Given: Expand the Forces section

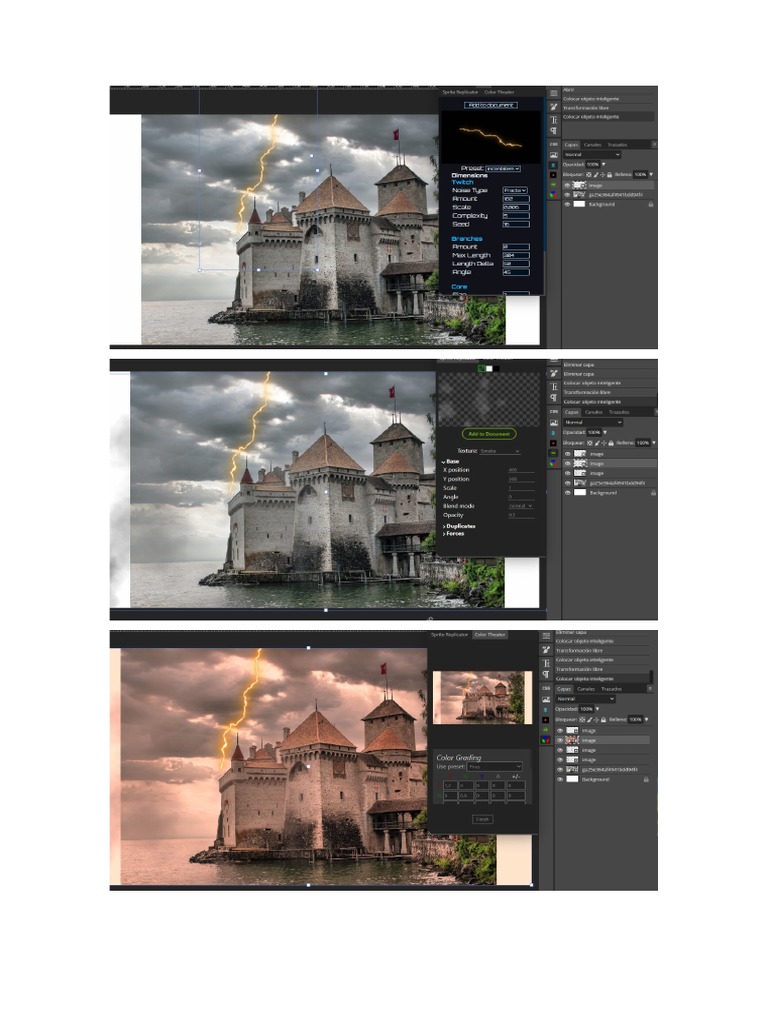Looking at the screenshot, I should point(453,534).
